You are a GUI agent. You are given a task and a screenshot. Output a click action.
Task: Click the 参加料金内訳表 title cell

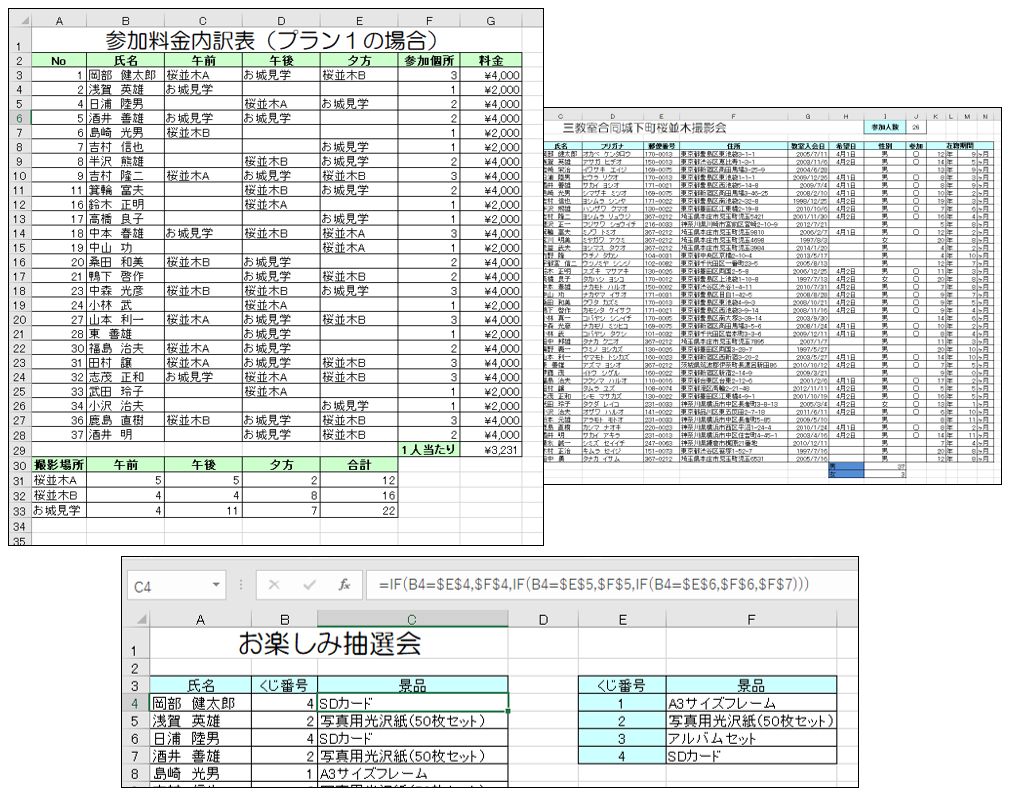pyautogui.click(x=272, y=41)
